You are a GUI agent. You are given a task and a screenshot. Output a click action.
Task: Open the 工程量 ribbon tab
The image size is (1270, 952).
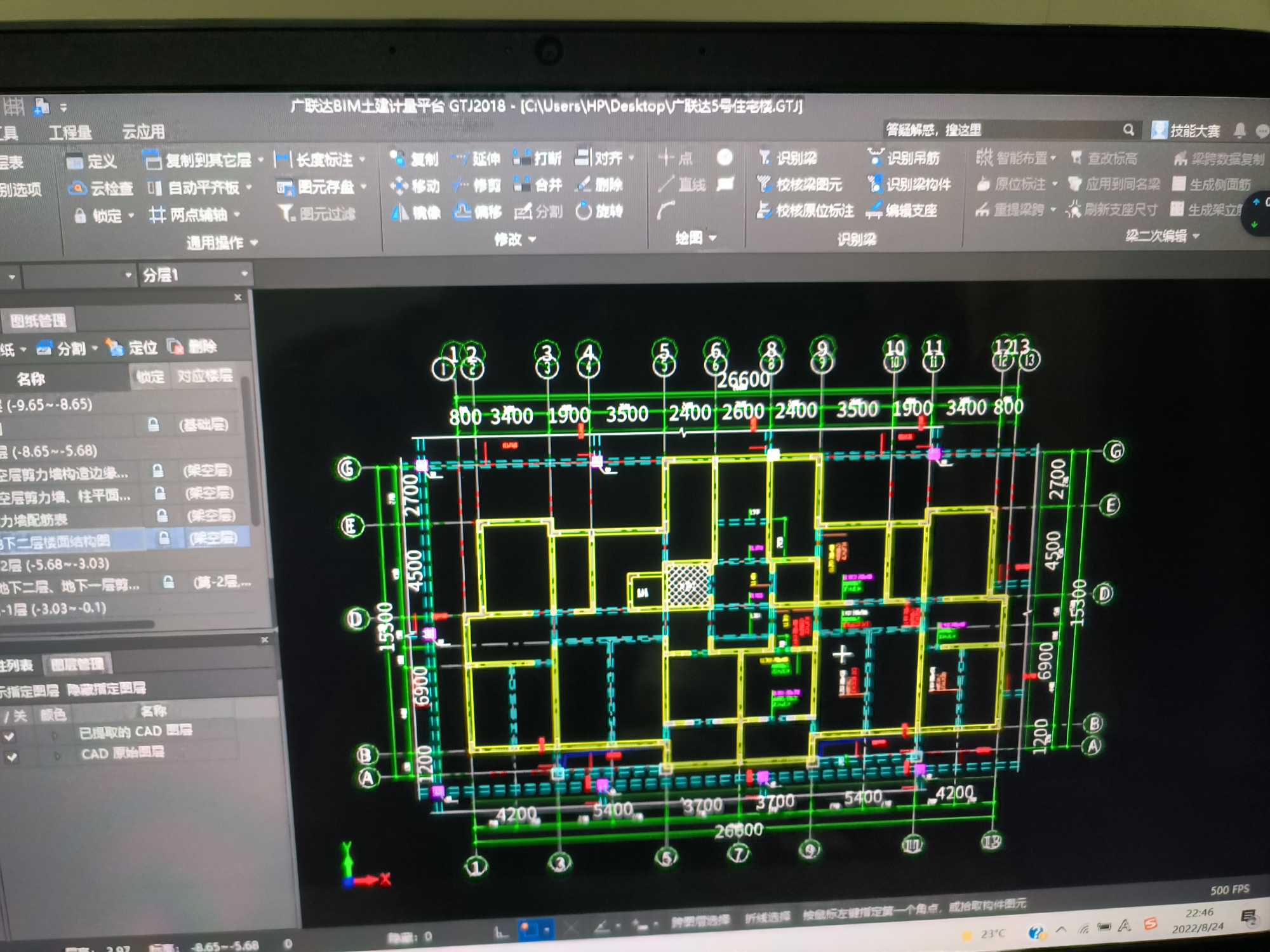click(x=70, y=132)
